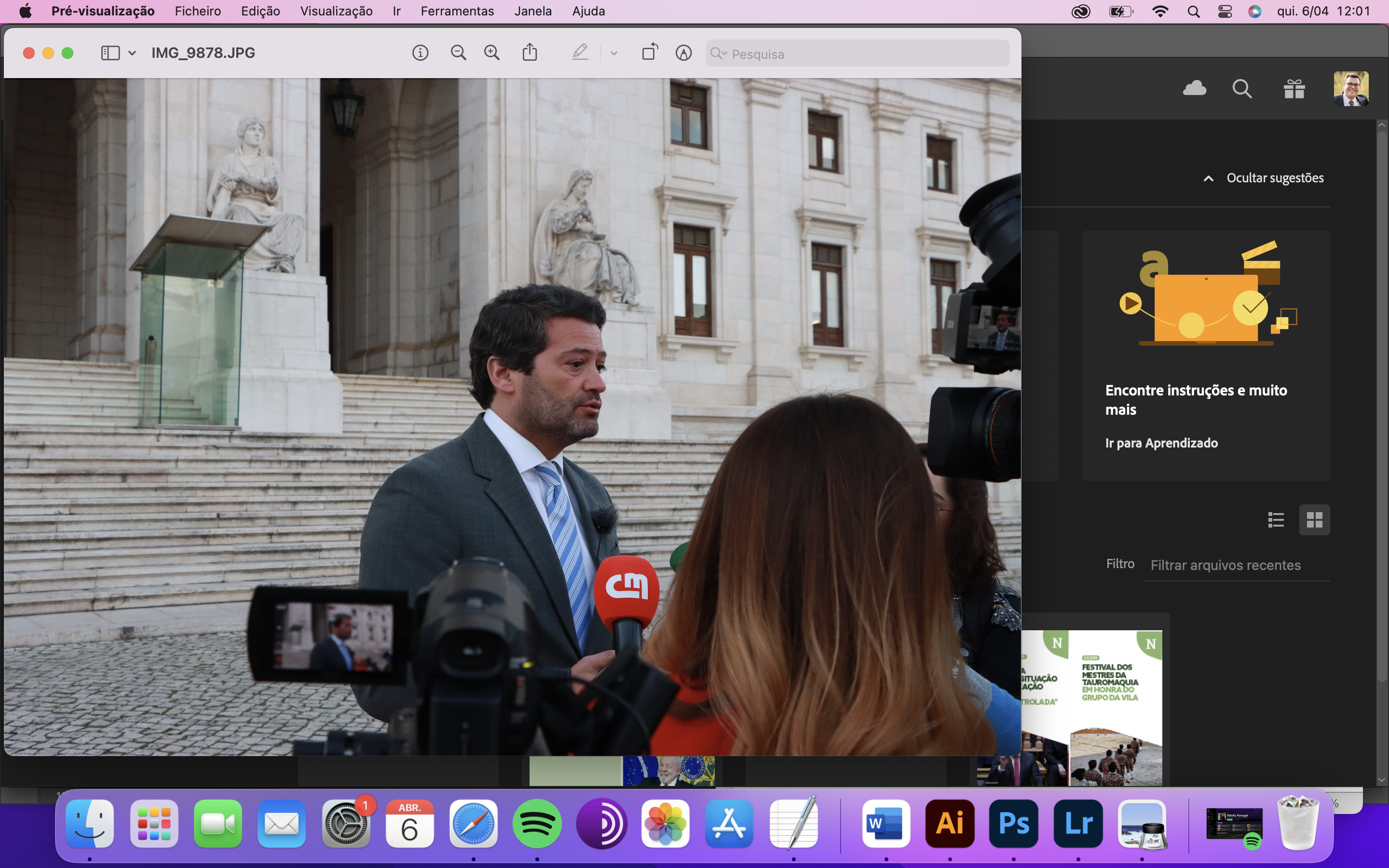Screen dimensions: 1389x868
Task: Open the Trash in the Dock
Action: (1298, 823)
